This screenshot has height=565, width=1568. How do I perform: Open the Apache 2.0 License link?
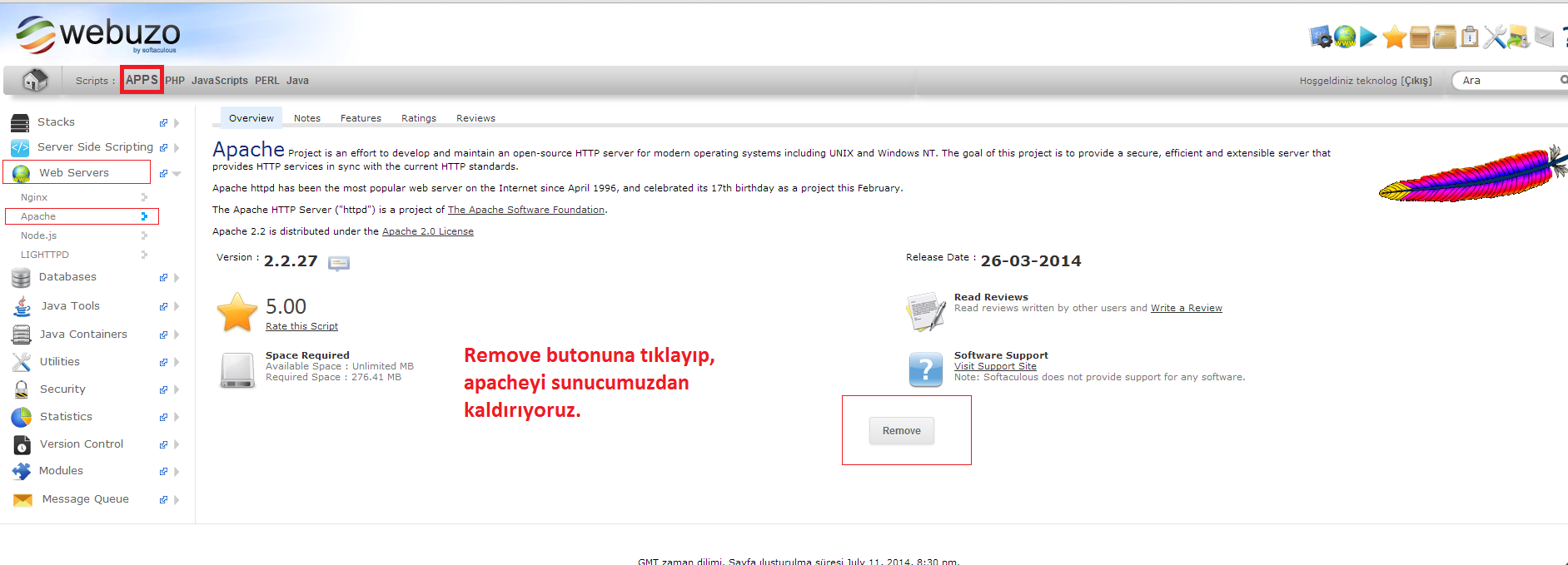coord(428,231)
